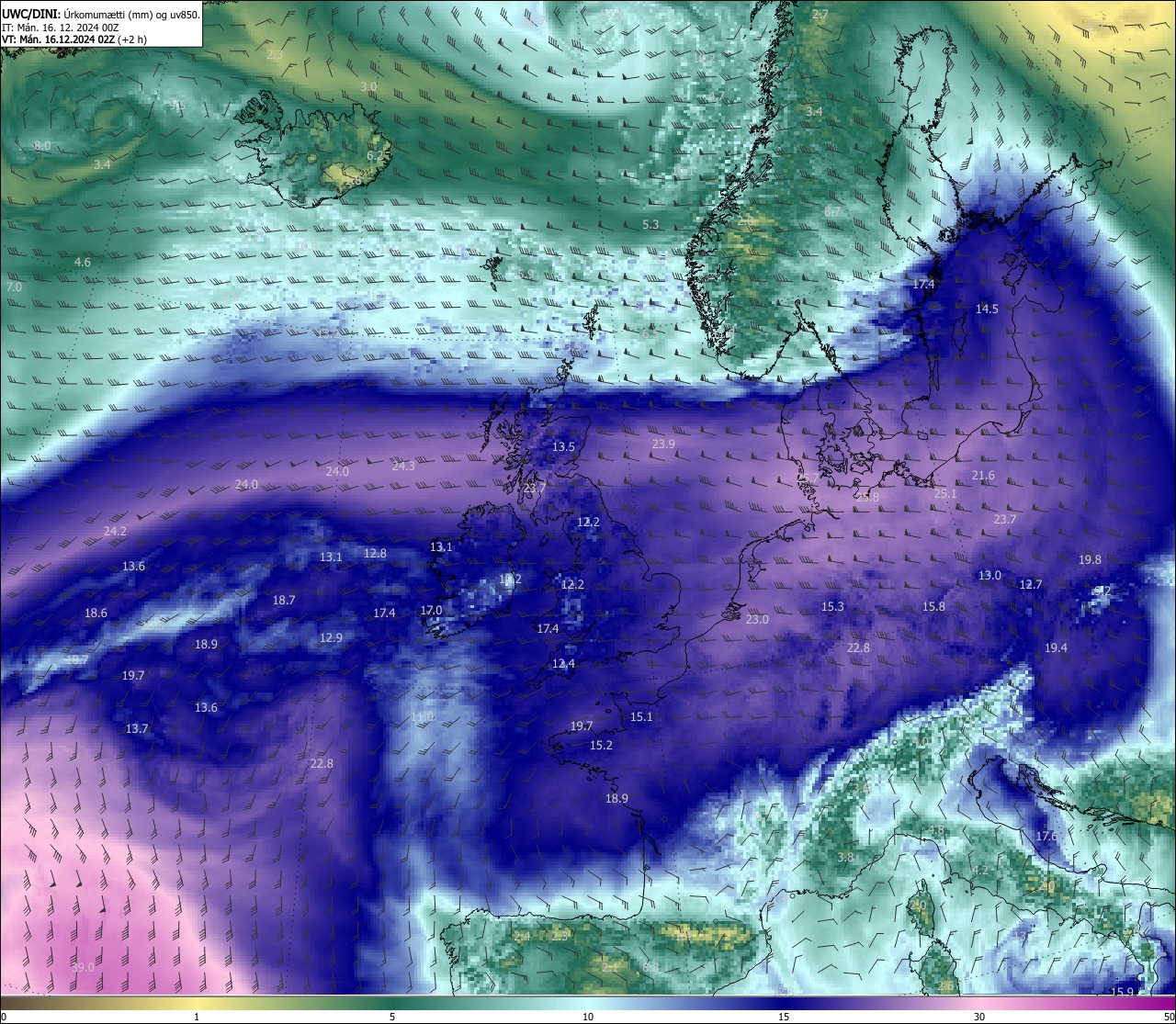Click the 12.4 value over southwest England

563,664
